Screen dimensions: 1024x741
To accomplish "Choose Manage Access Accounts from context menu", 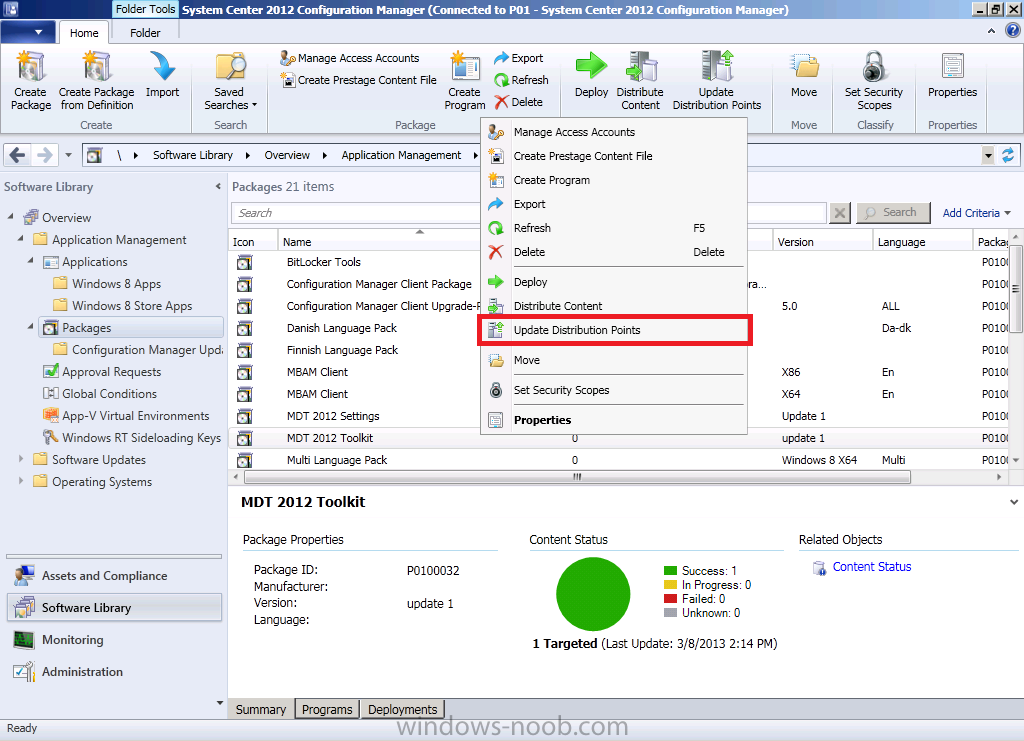I will [x=614, y=132].
